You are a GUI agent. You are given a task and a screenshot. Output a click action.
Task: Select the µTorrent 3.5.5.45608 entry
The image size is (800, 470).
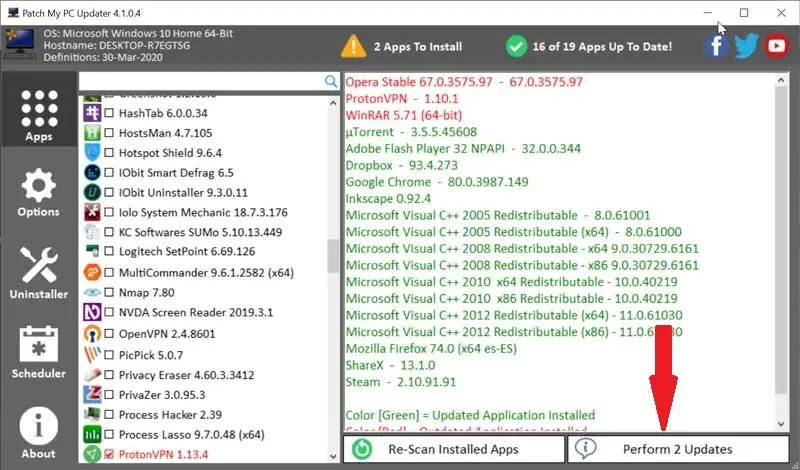pyautogui.click(x=411, y=132)
